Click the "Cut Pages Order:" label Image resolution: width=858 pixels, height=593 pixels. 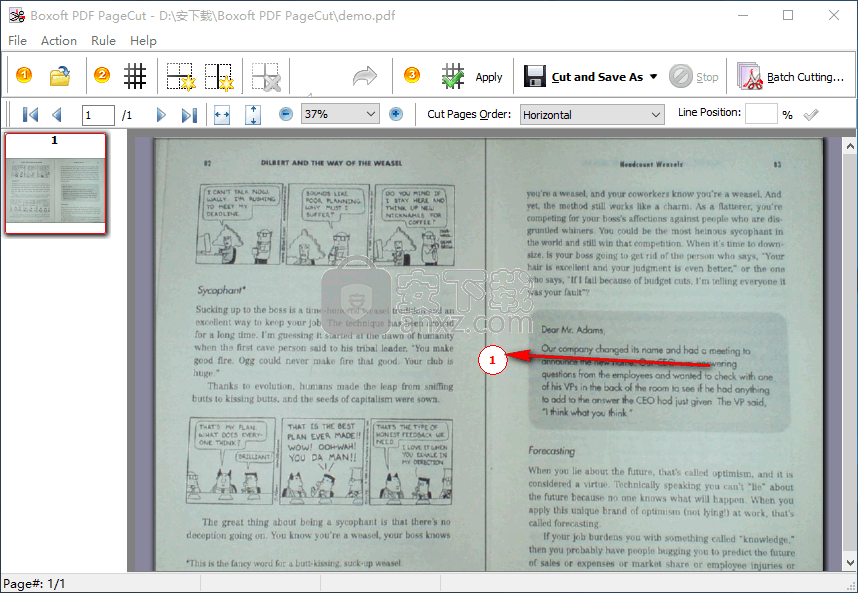pos(469,114)
